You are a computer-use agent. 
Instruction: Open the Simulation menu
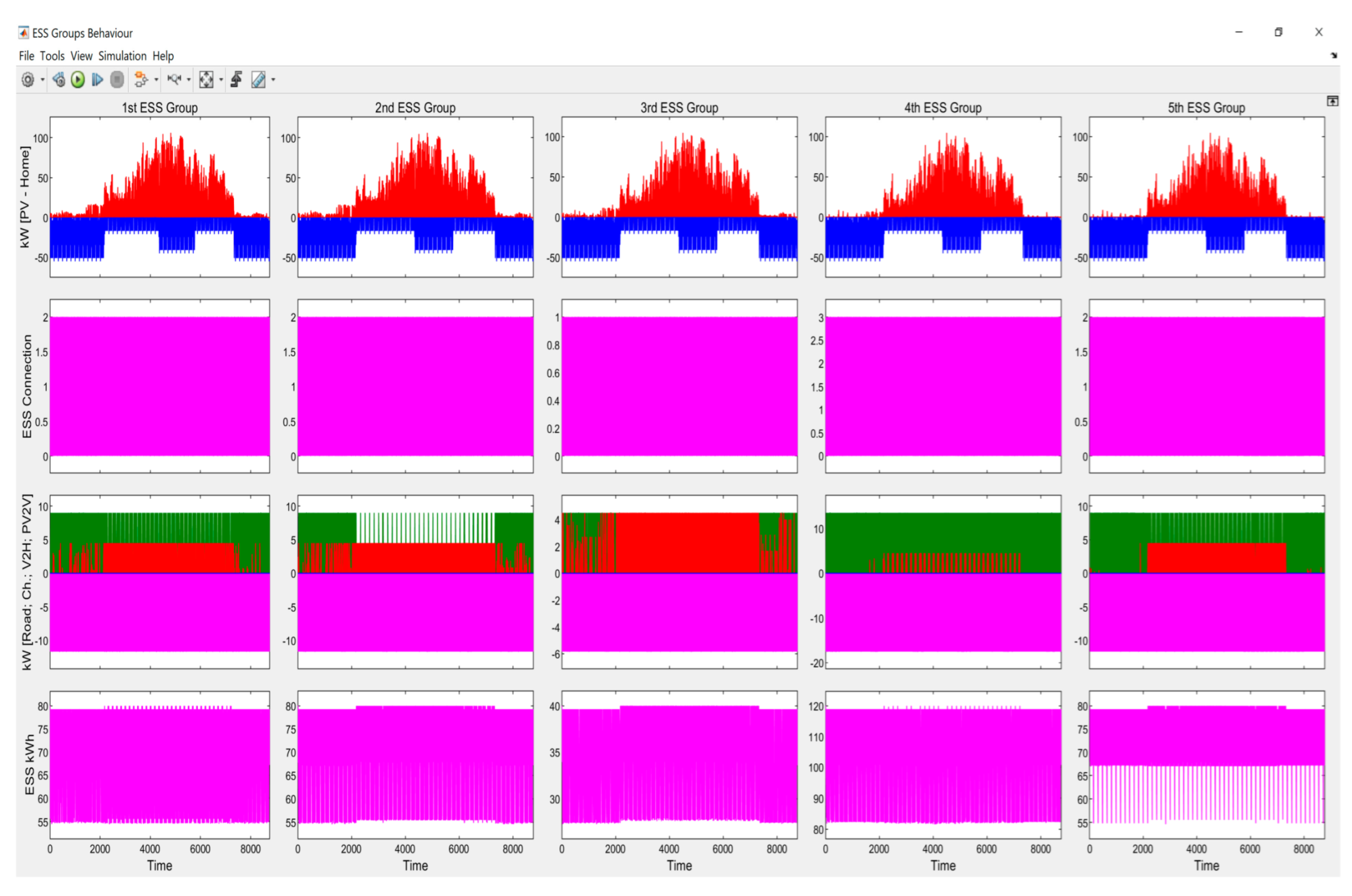[x=121, y=56]
